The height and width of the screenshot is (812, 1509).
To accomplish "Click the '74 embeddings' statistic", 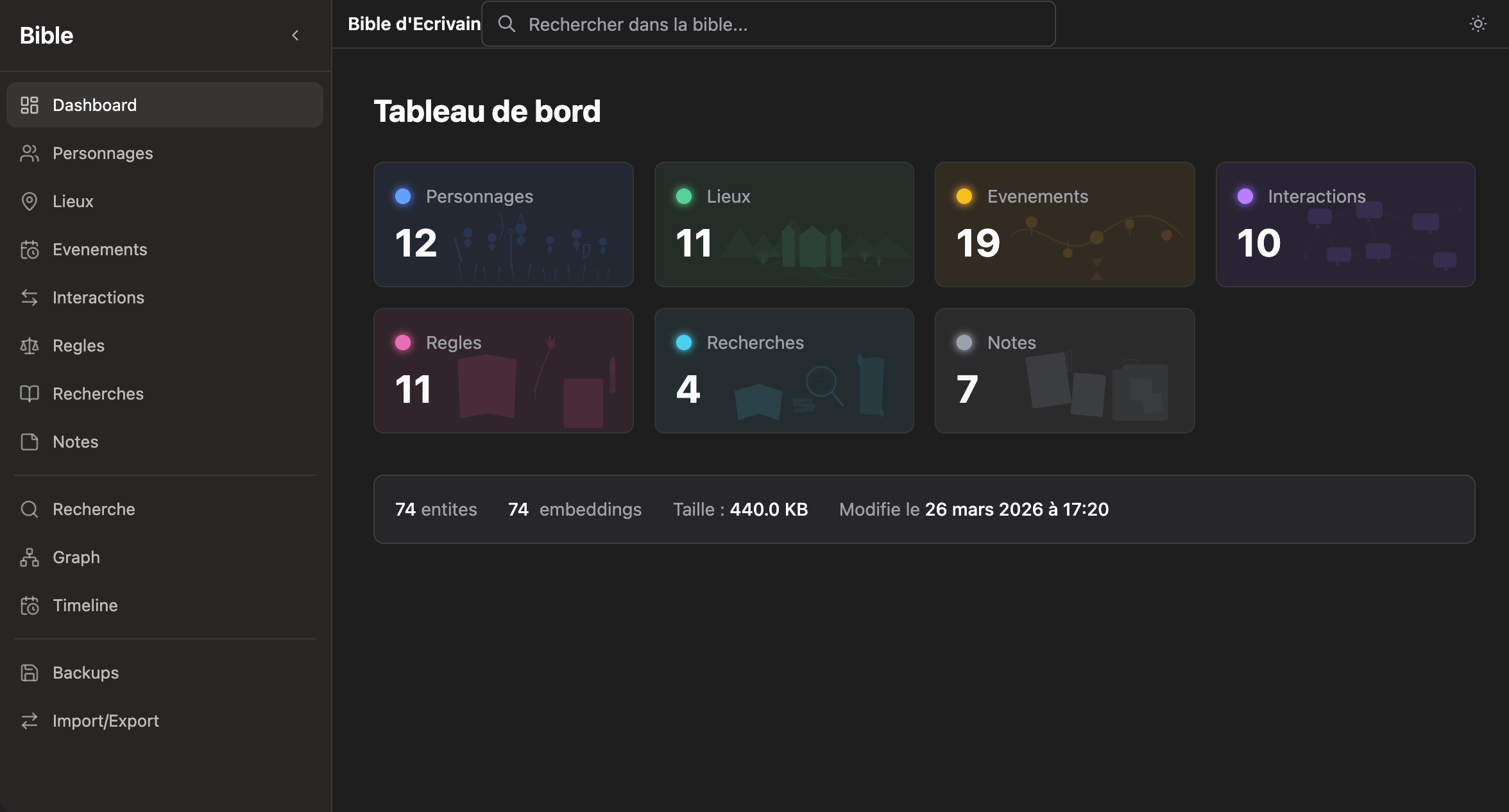I will [575, 509].
